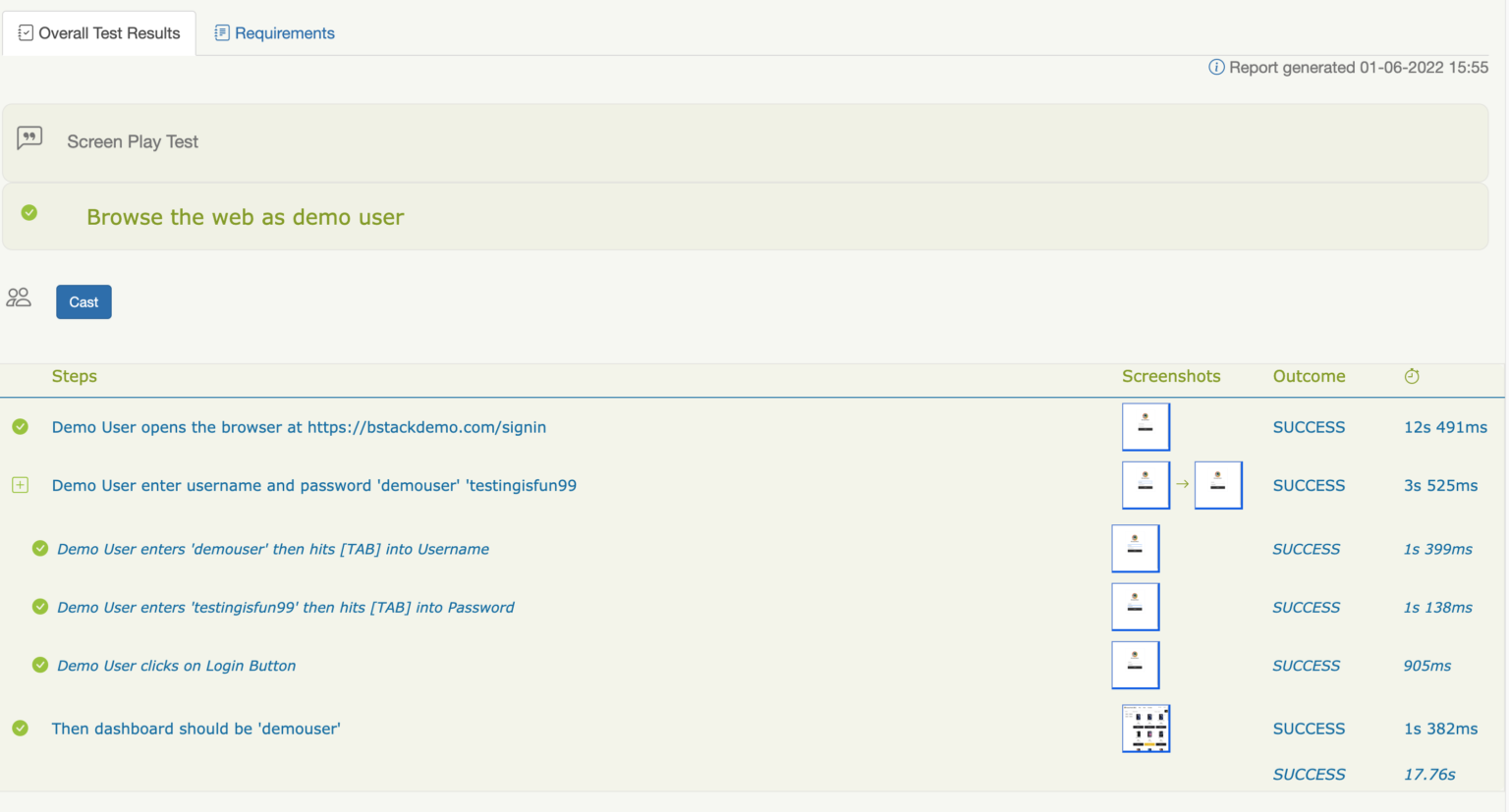Screen dimensions: 1509x812
Task: Click the green check on the dashboard verification step
Action: pyautogui.click(x=21, y=728)
